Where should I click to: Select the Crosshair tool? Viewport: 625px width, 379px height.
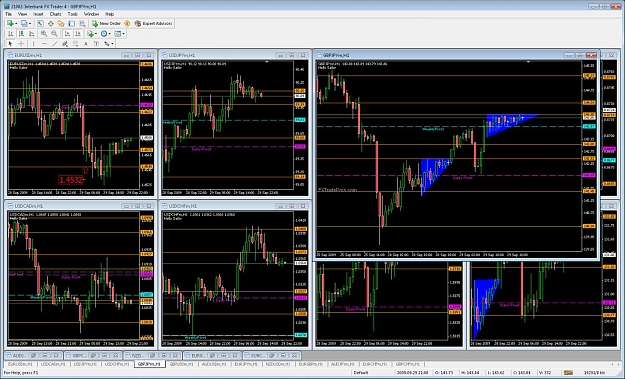[x=21, y=43]
